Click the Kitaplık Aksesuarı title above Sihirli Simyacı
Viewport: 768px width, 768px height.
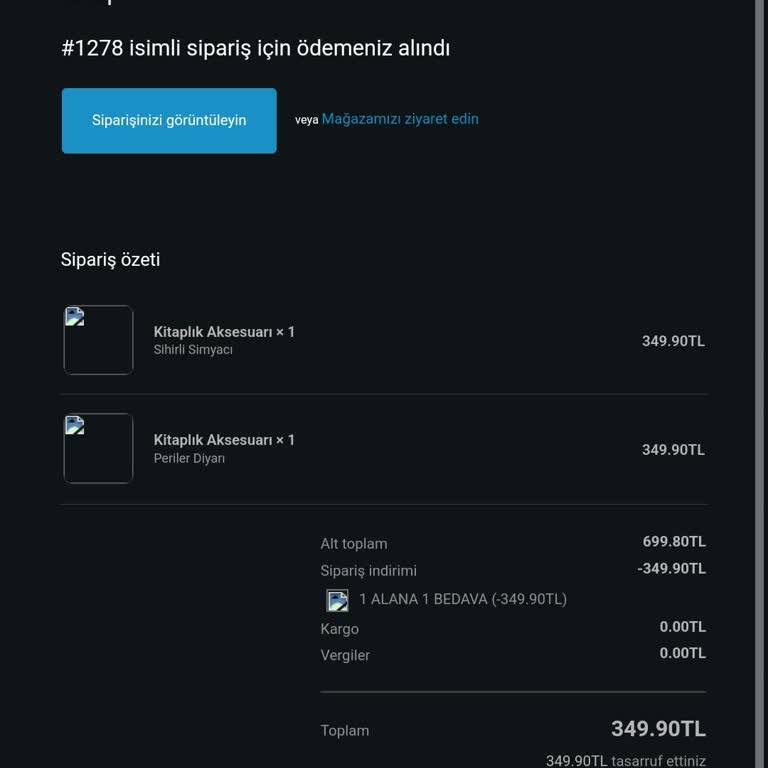pyautogui.click(x=224, y=332)
